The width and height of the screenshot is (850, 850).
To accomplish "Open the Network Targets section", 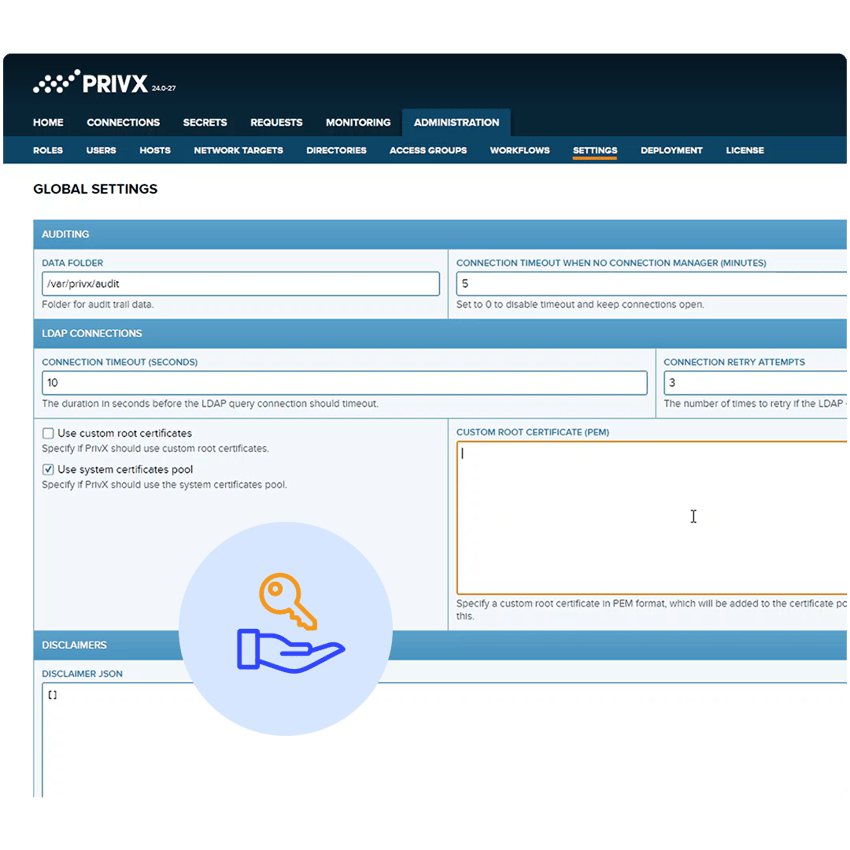I will 238,150.
